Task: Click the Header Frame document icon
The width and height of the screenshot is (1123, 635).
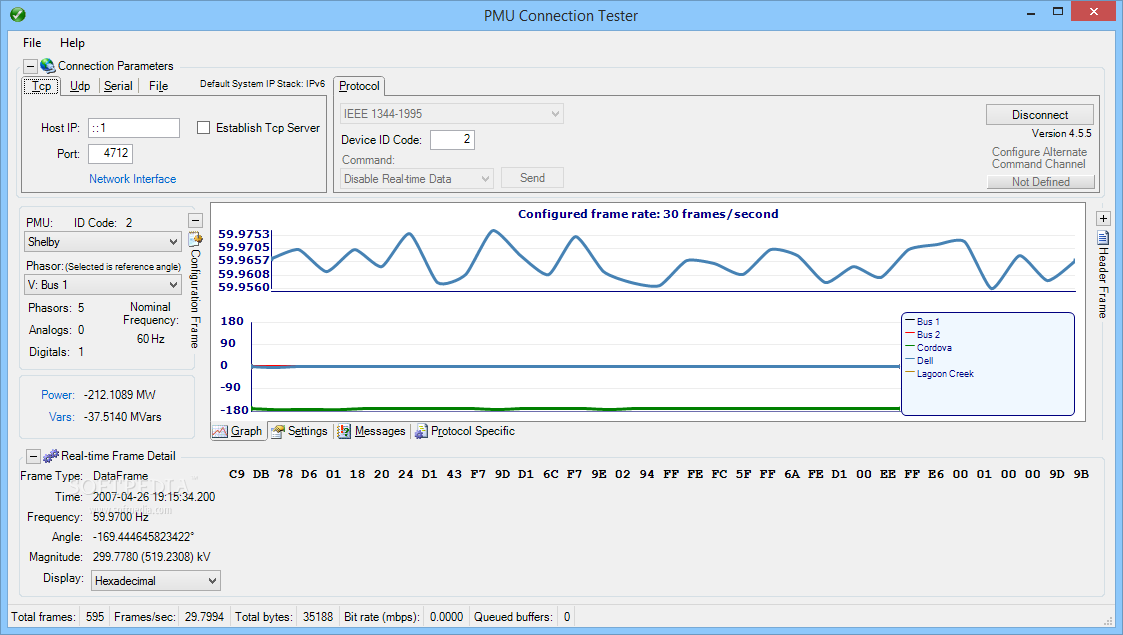Action: point(1103,238)
